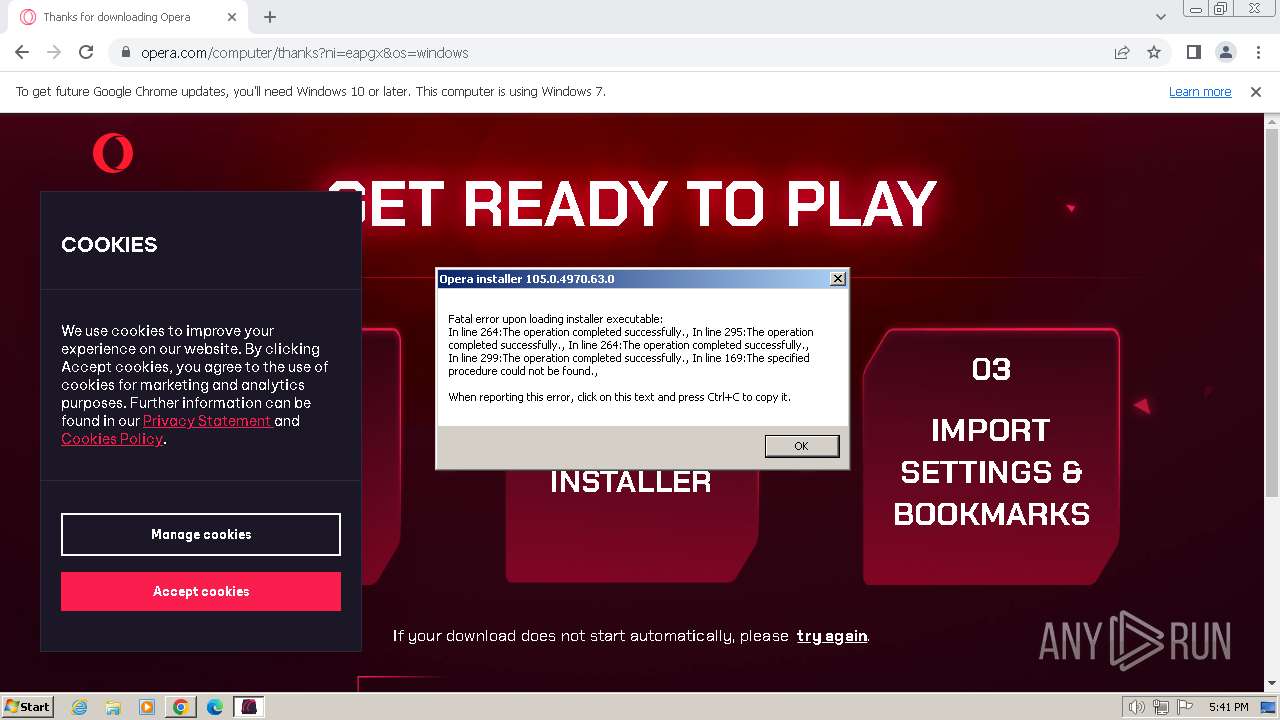Open a new tab with the plus button
The height and width of the screenshot is (720, 1280).
(x=270, y=17)
